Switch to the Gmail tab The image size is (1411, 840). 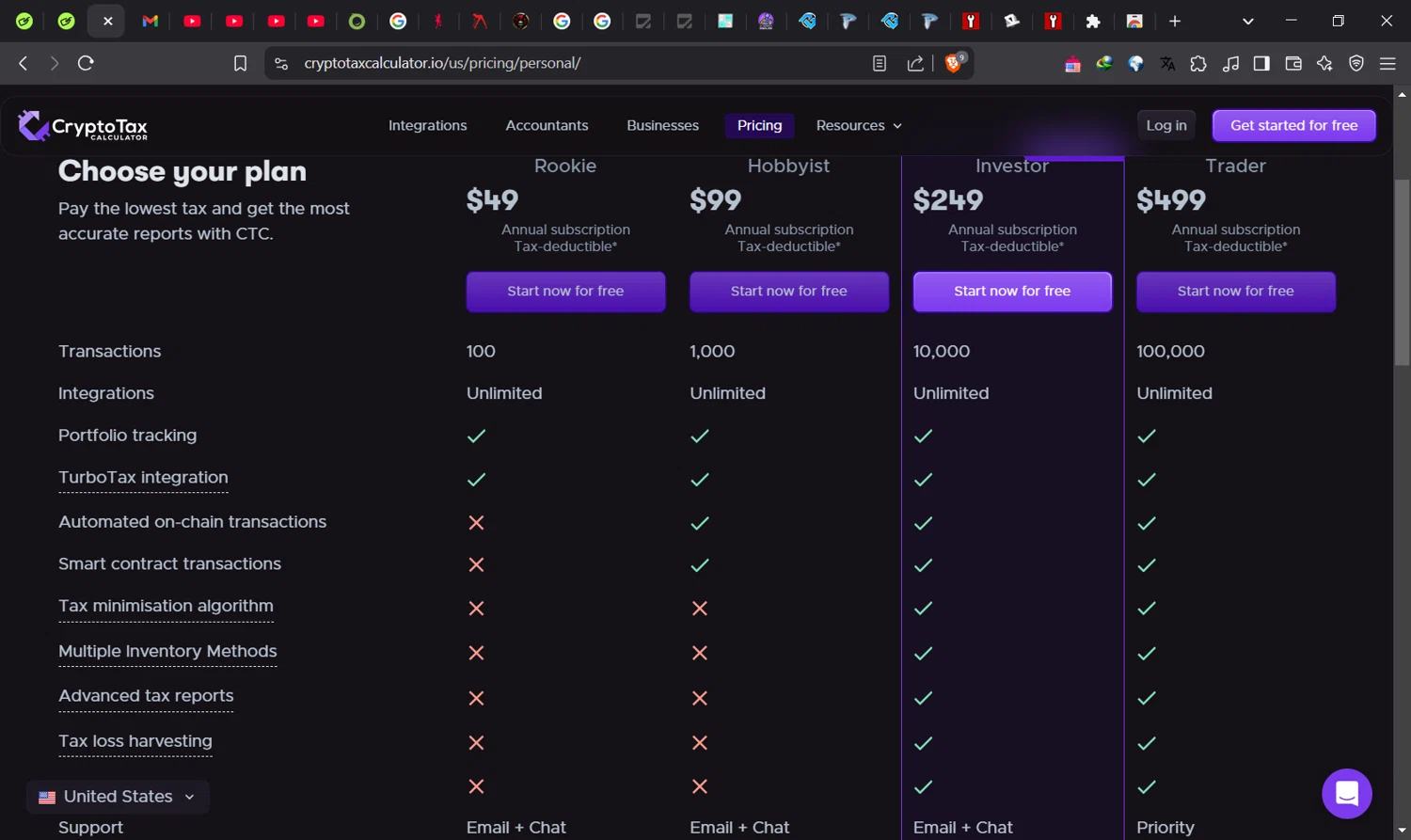(150, 21)
